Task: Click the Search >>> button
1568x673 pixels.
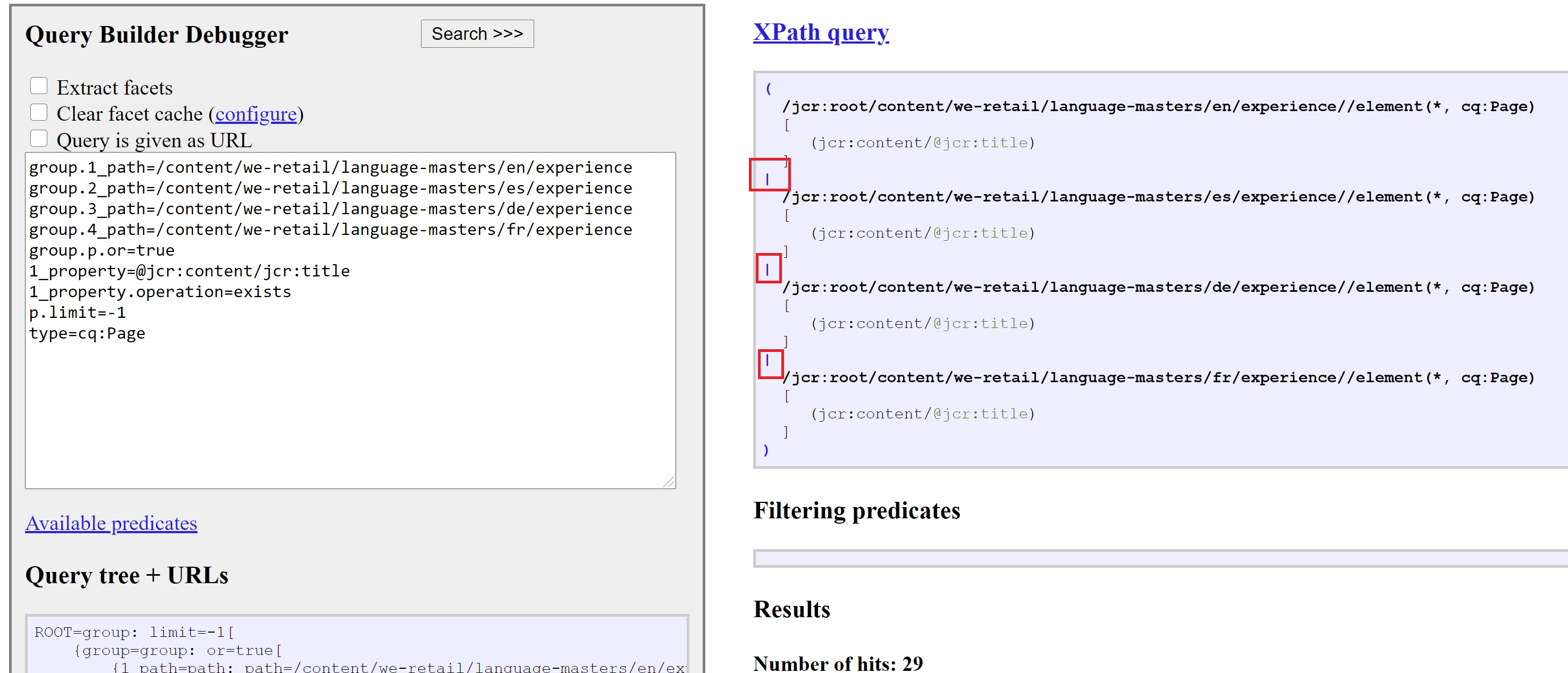Action: click(477, 34)
